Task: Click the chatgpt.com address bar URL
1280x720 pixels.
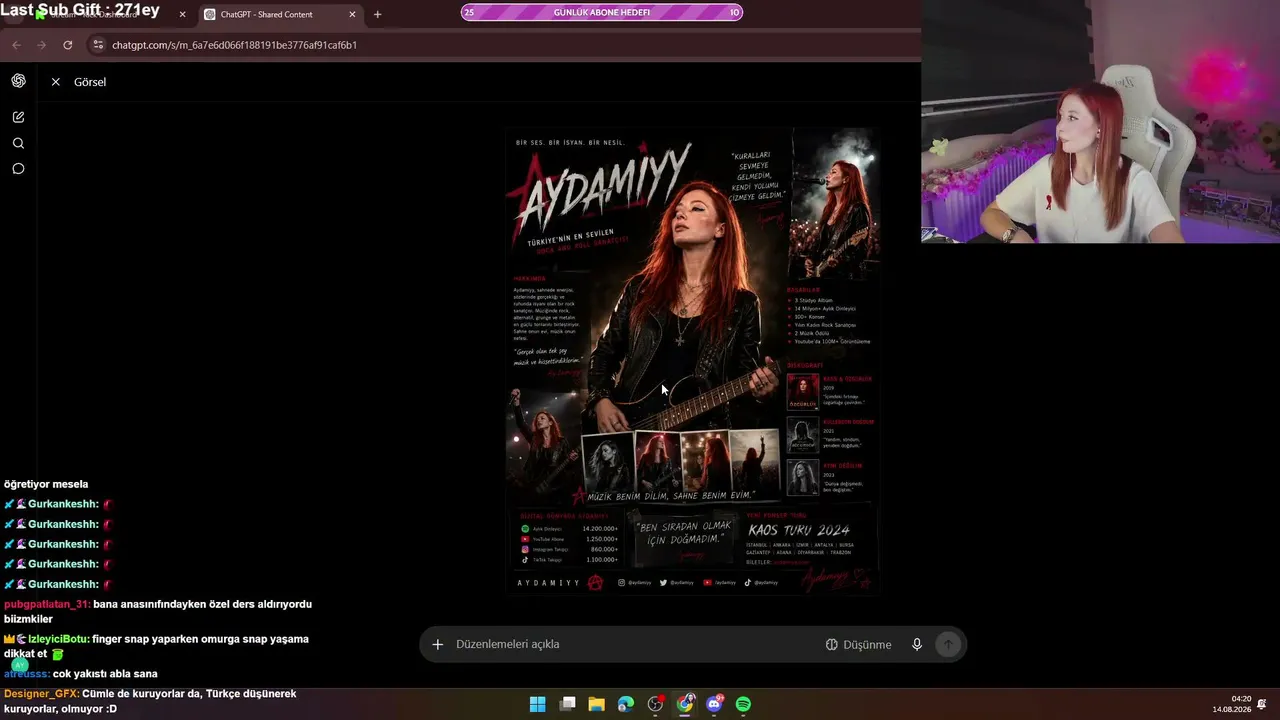Action: tap(234, 45)
